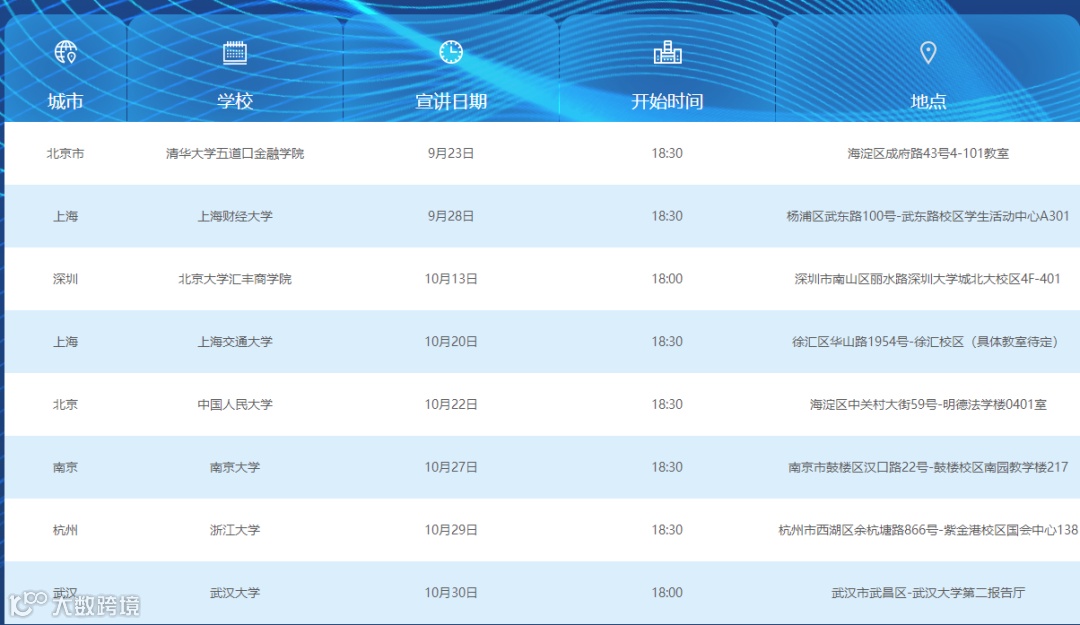Click the 杭州 city cell
Image resolution: width=1080 pixels, height=625 pixels.
click(65, 530)
